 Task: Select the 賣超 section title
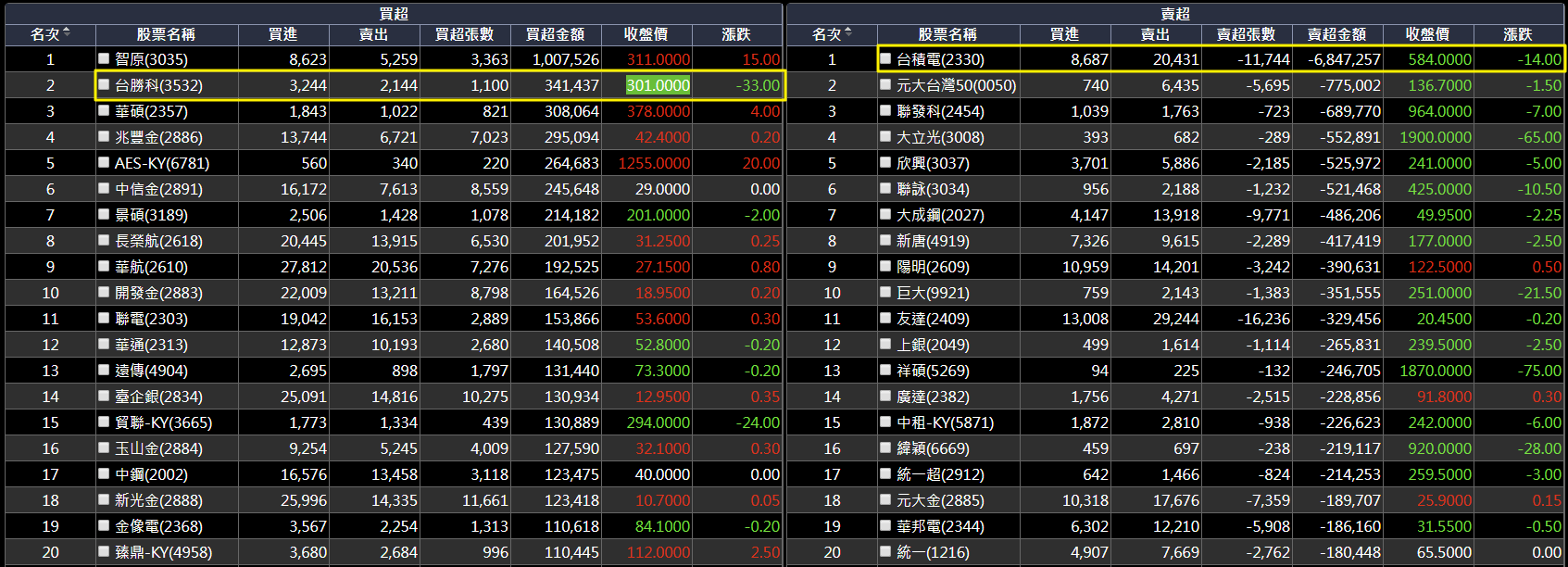tap(1175, 13)
